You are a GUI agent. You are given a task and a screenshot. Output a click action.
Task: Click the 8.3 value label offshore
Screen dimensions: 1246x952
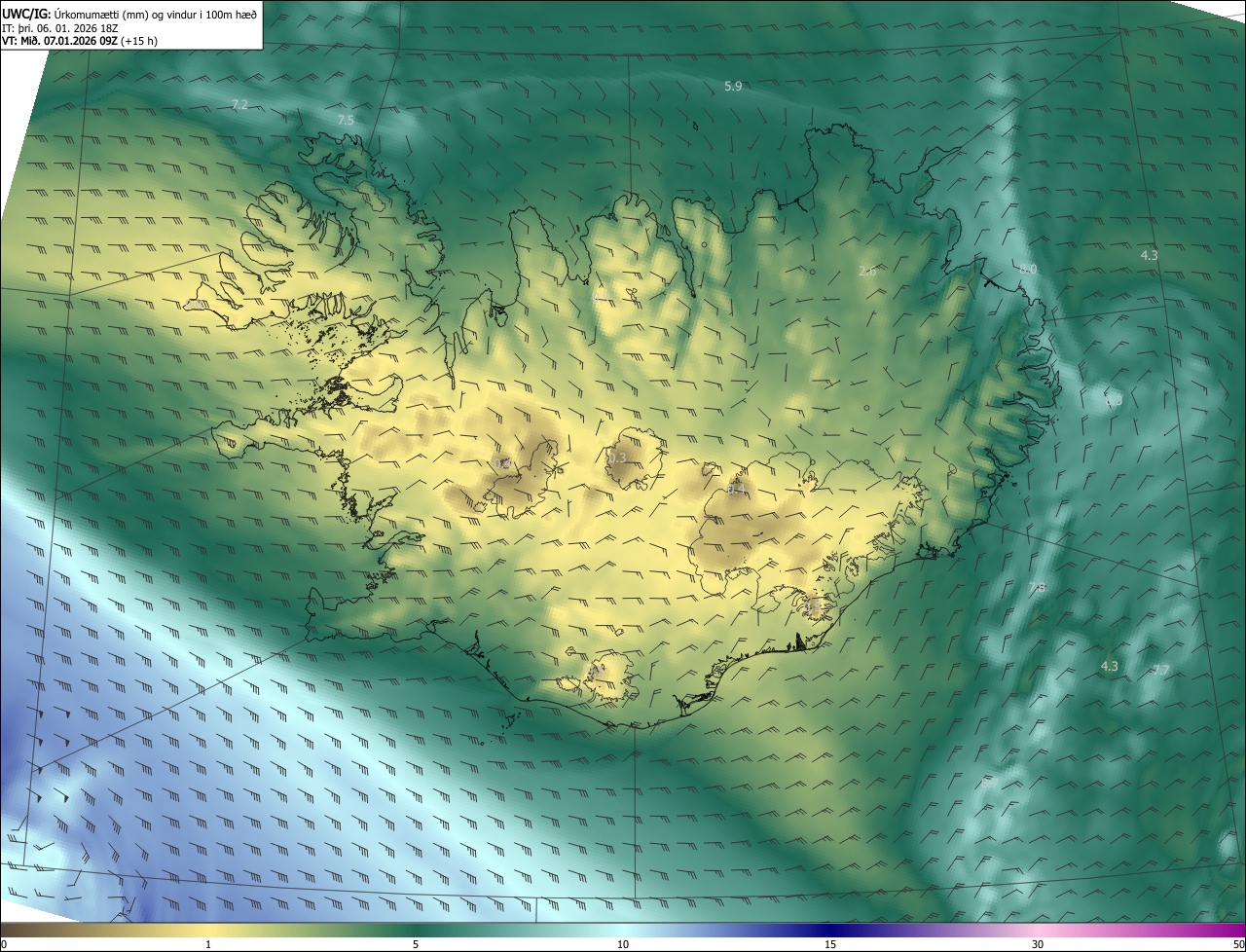[1114, 400]
